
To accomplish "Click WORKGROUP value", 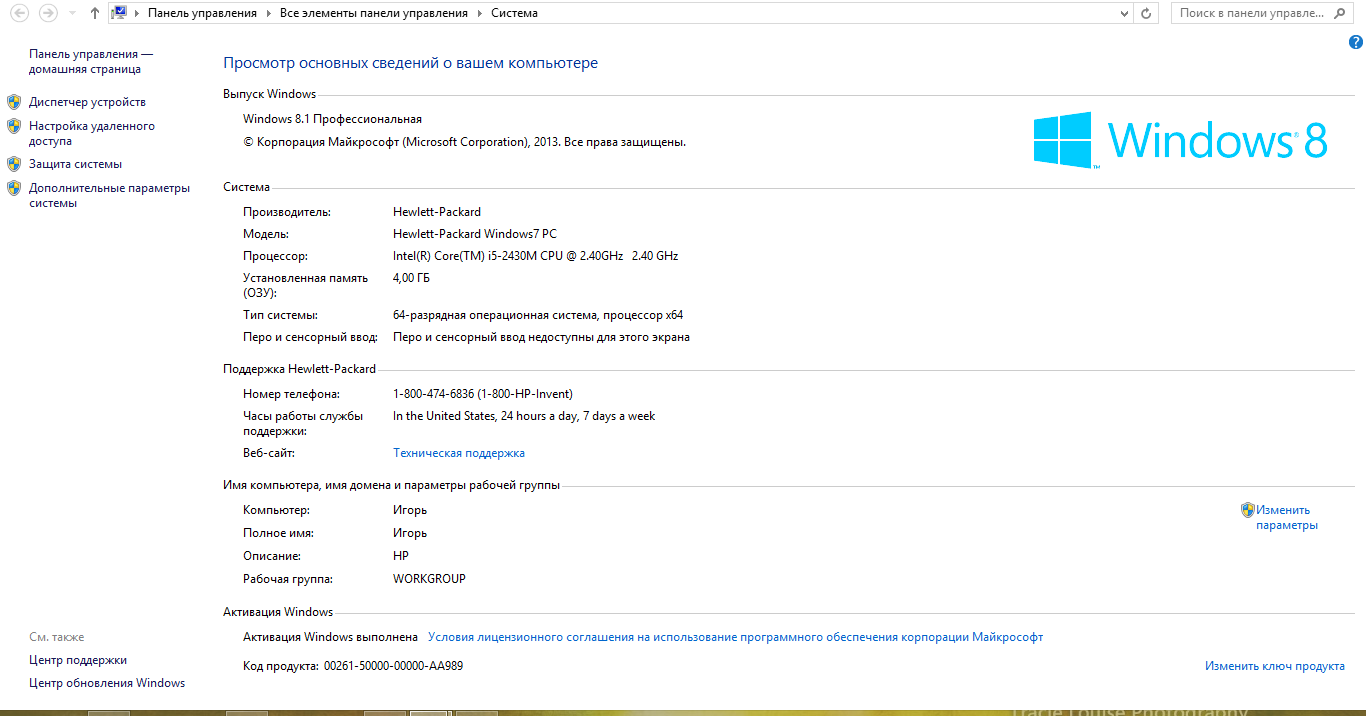I will (x=429, y=579).
